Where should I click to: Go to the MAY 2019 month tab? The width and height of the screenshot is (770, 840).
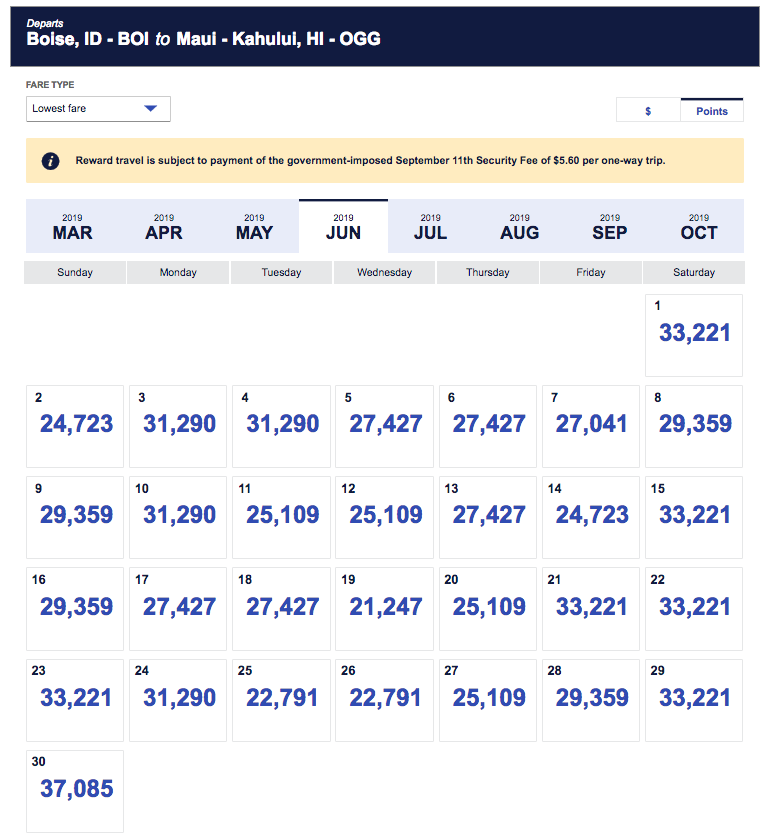(254, 226)
